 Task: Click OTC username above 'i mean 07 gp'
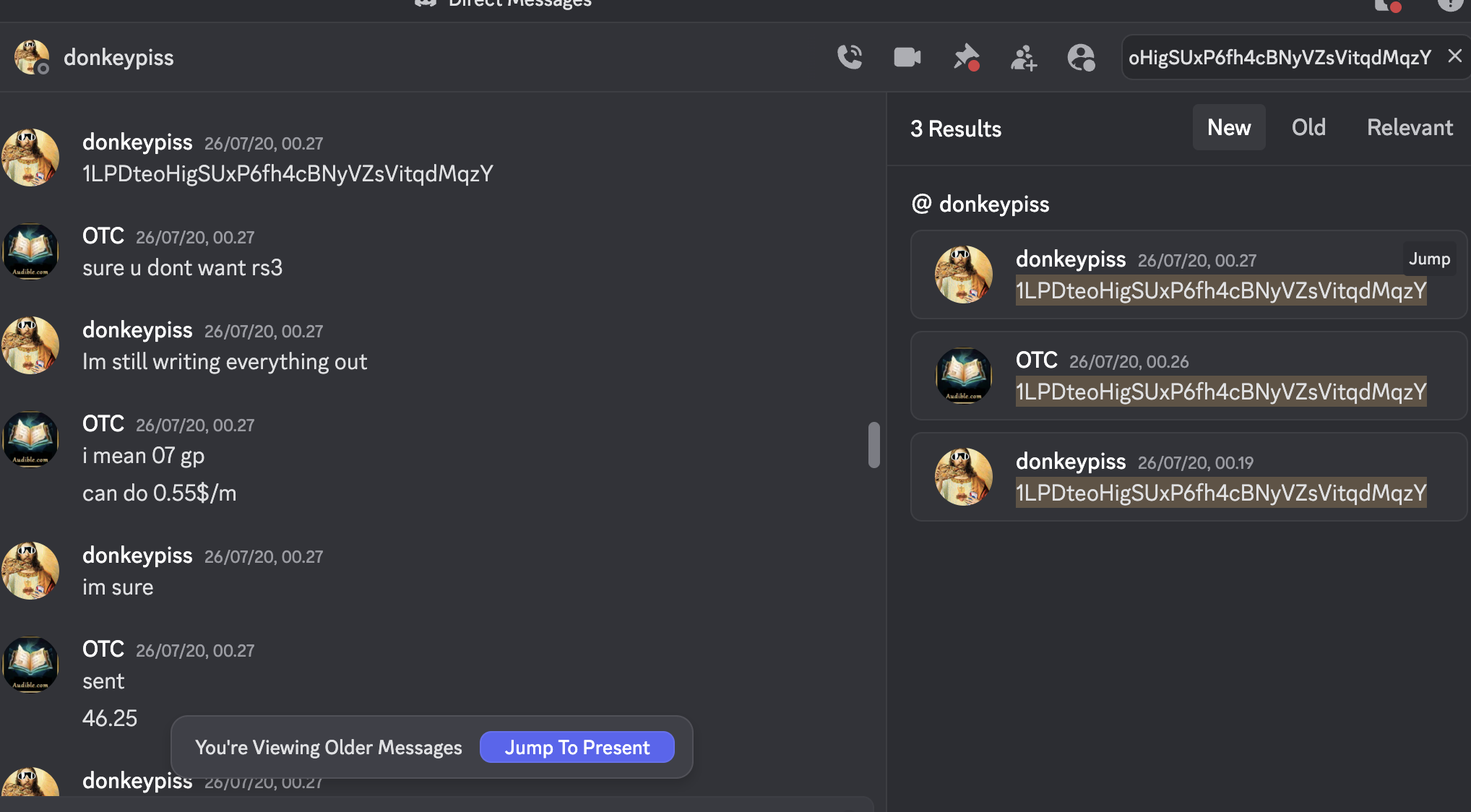[103, 423]
